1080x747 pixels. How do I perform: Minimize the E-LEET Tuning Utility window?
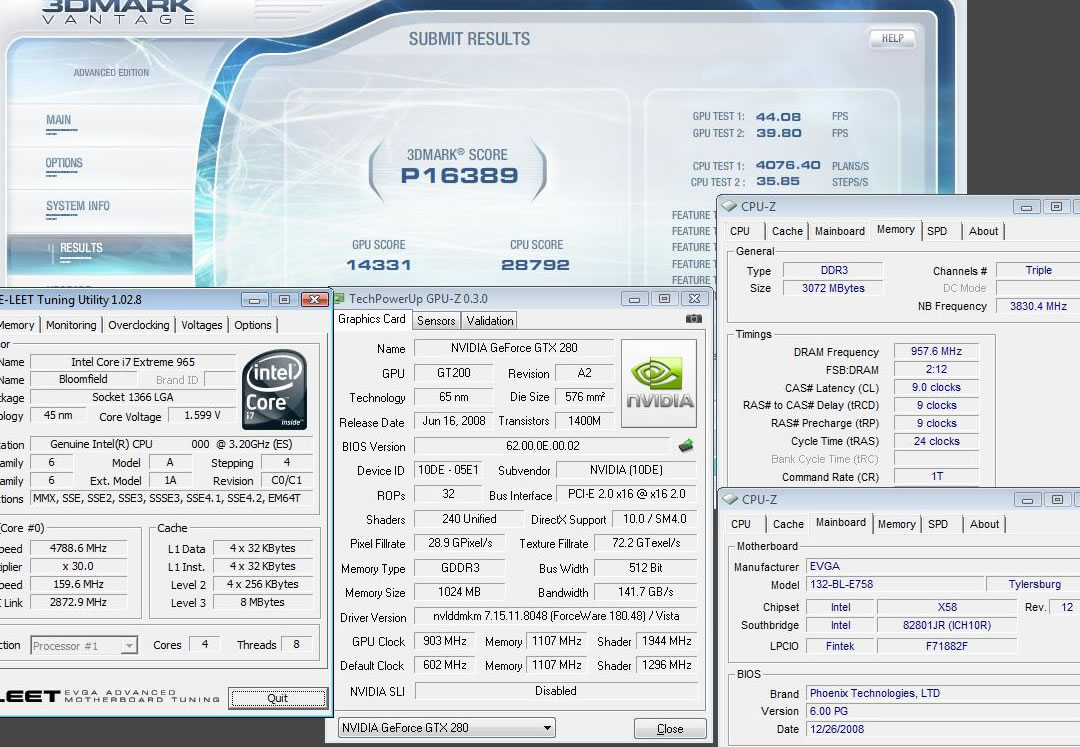(x=254, y=299)
